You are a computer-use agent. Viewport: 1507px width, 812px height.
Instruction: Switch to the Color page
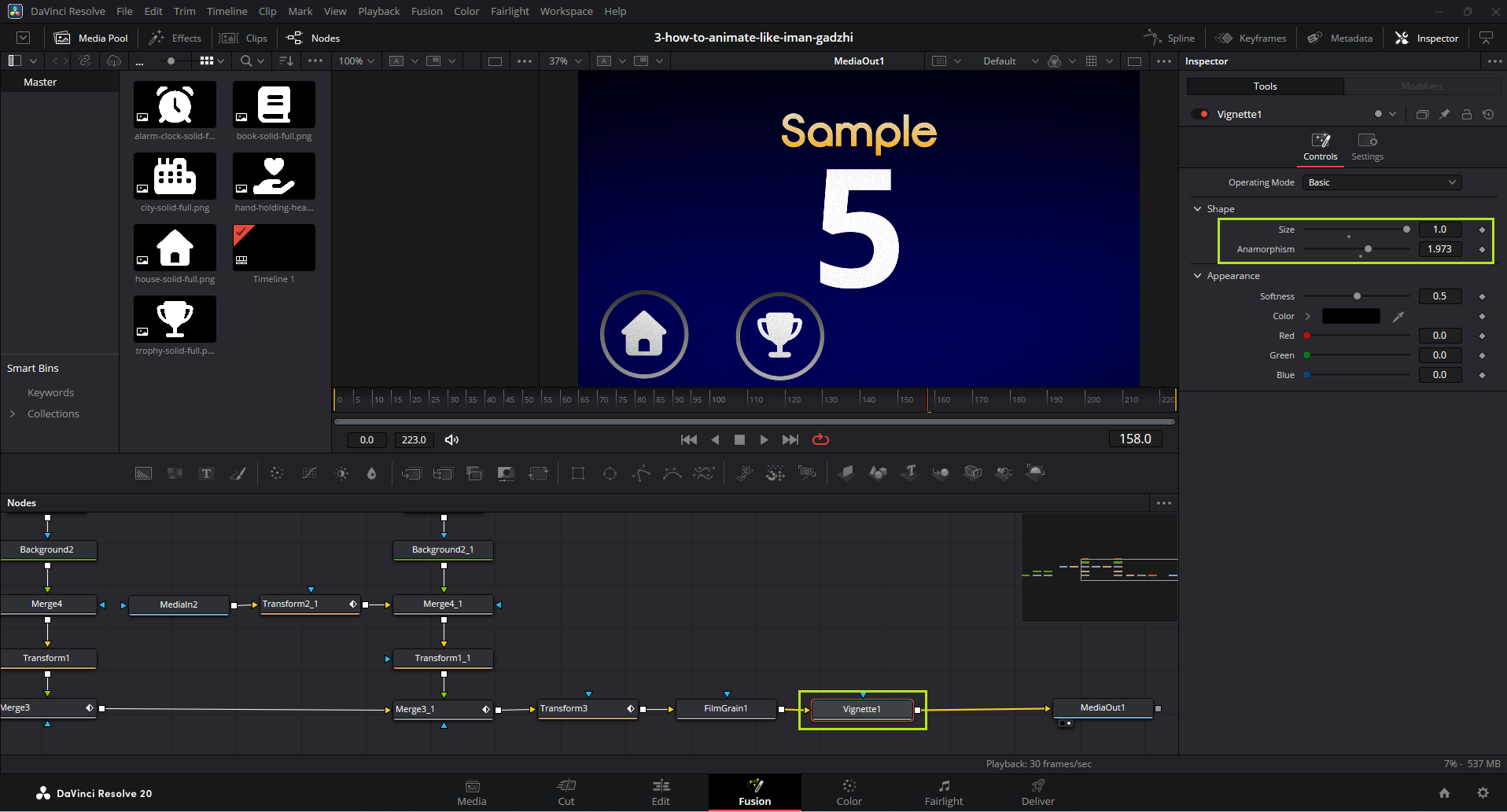pyautogui.click(x=849, y=792)
